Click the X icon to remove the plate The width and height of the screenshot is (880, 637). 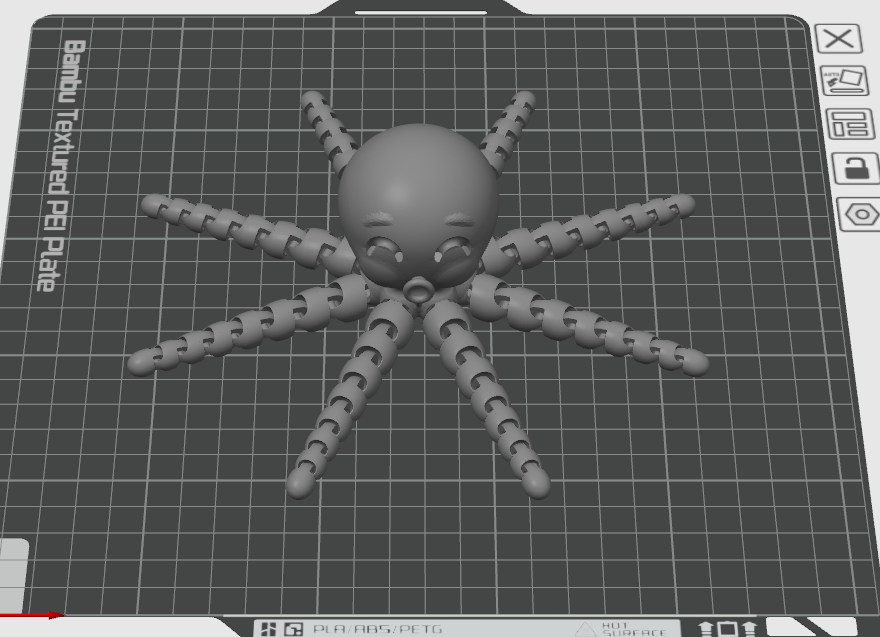838,39
